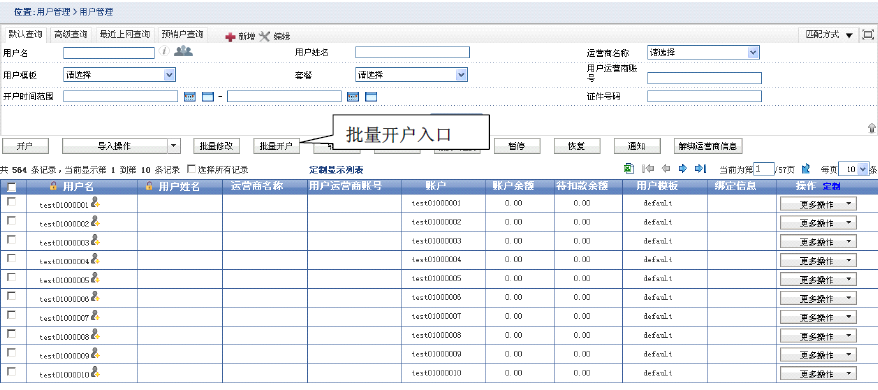
Task: Click the user icon beside test01000010
Action: [x=95, y=372]
